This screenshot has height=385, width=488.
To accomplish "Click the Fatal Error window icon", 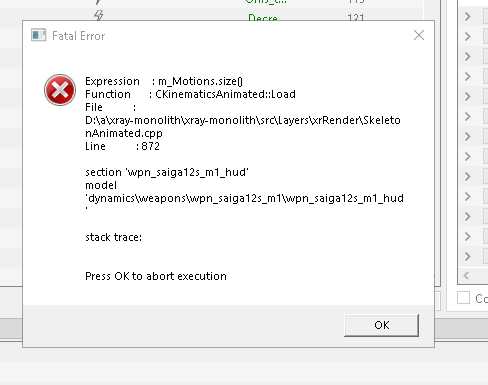I will pyautogui.click(x=38, y=35).
